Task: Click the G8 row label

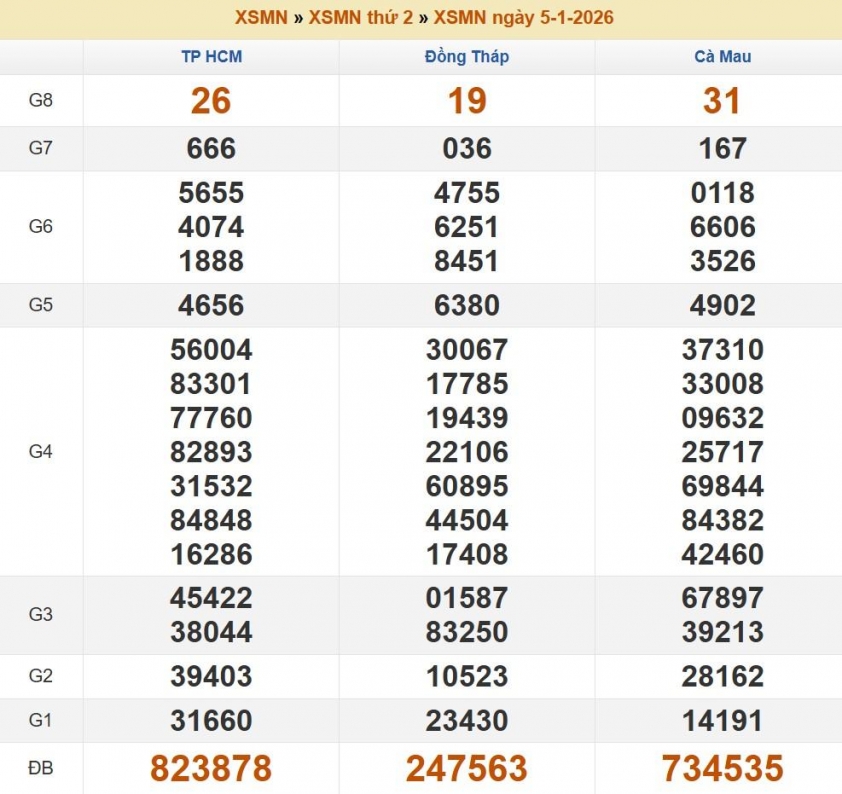Action: pyautogui.click(x=41, y=101)
